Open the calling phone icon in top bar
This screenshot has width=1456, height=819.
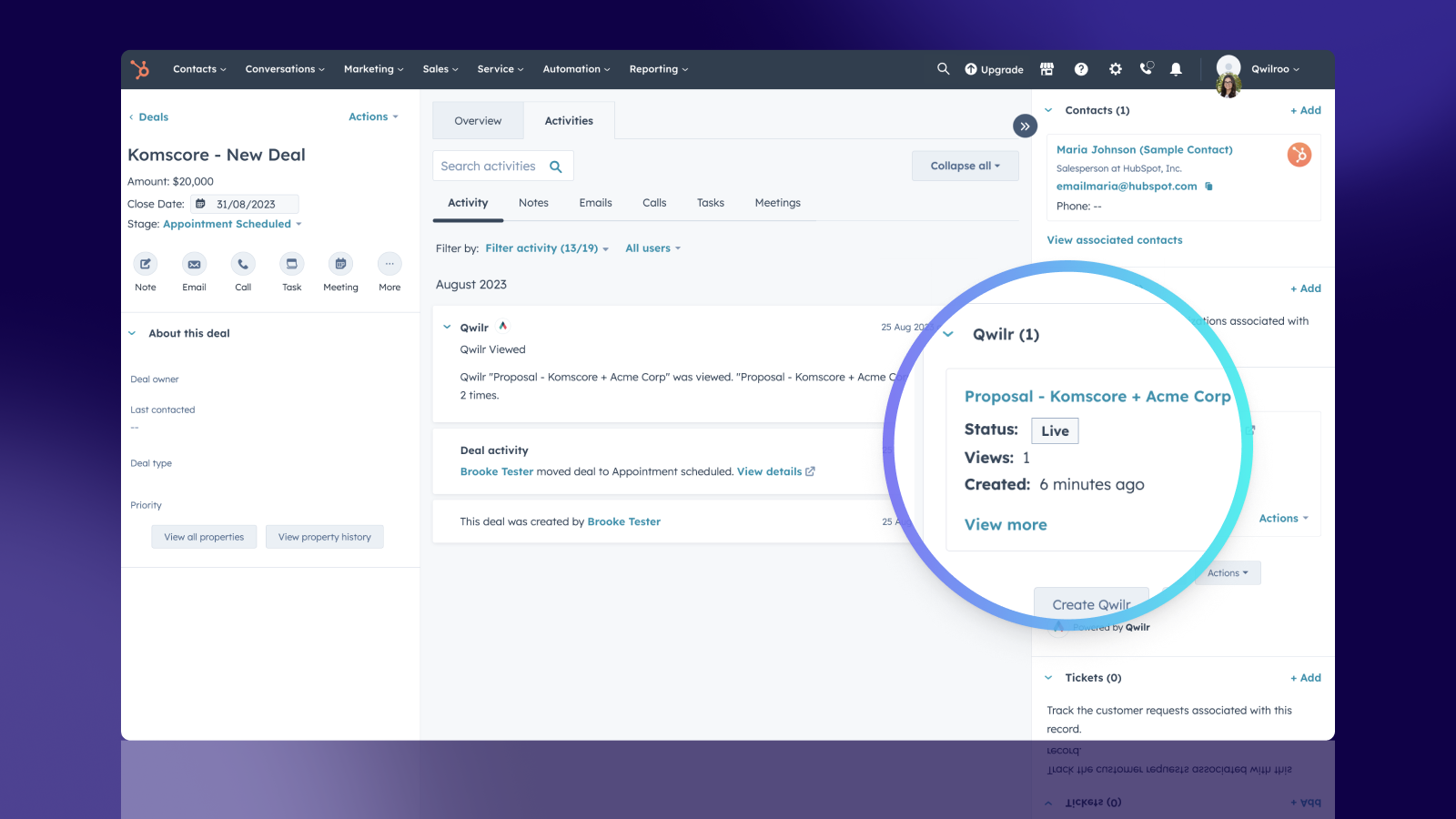1147,68
